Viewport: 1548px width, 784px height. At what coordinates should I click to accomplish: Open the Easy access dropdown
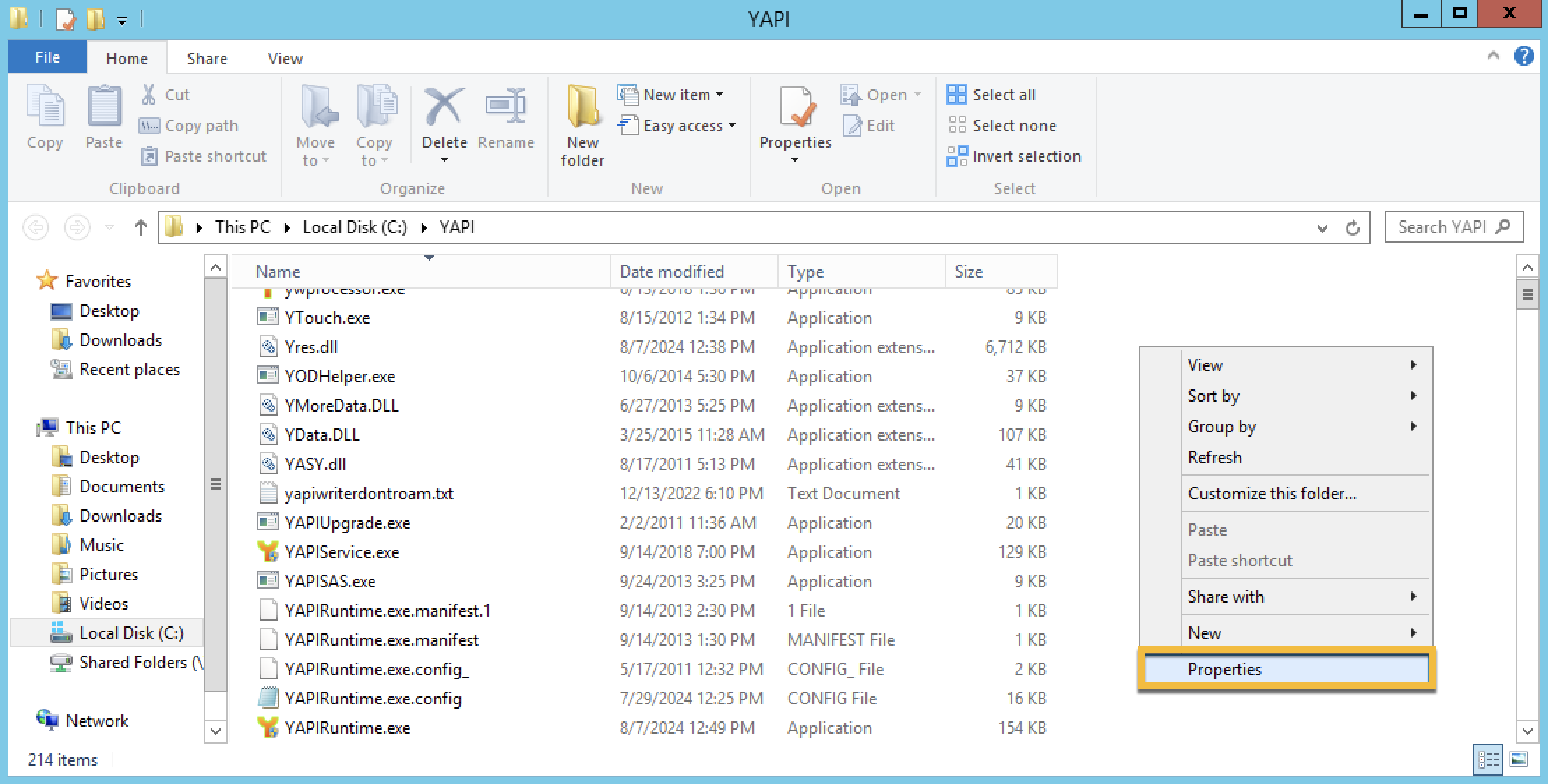677,126
